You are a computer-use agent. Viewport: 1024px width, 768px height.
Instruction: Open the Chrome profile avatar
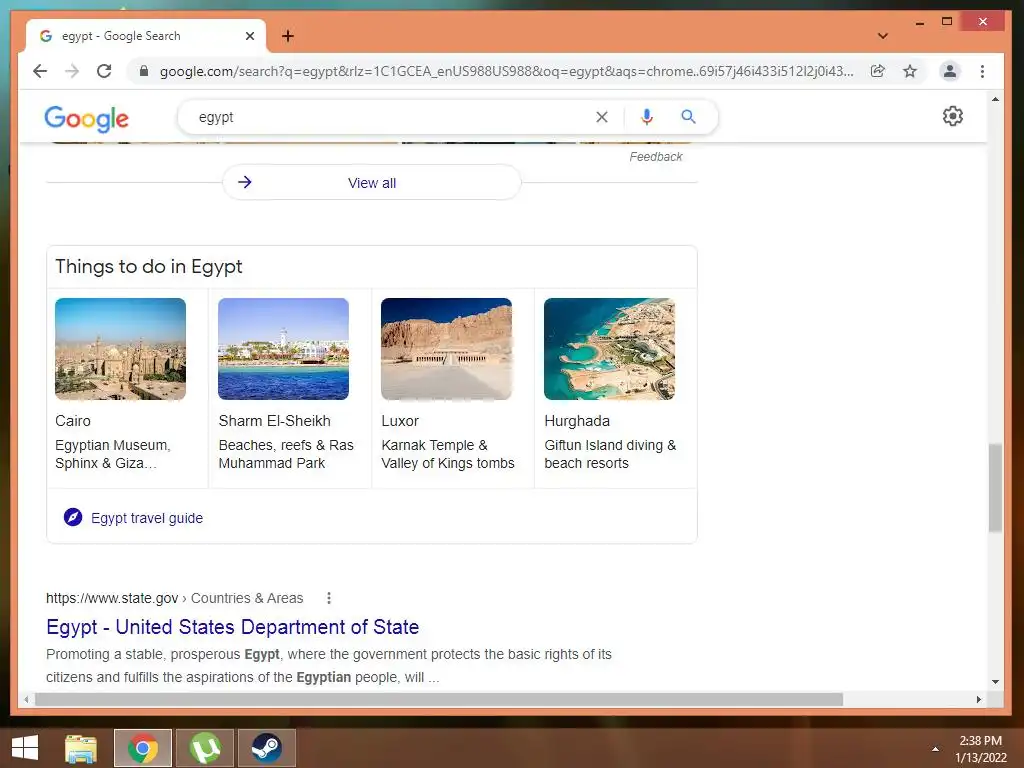click(x=950, y=71)
